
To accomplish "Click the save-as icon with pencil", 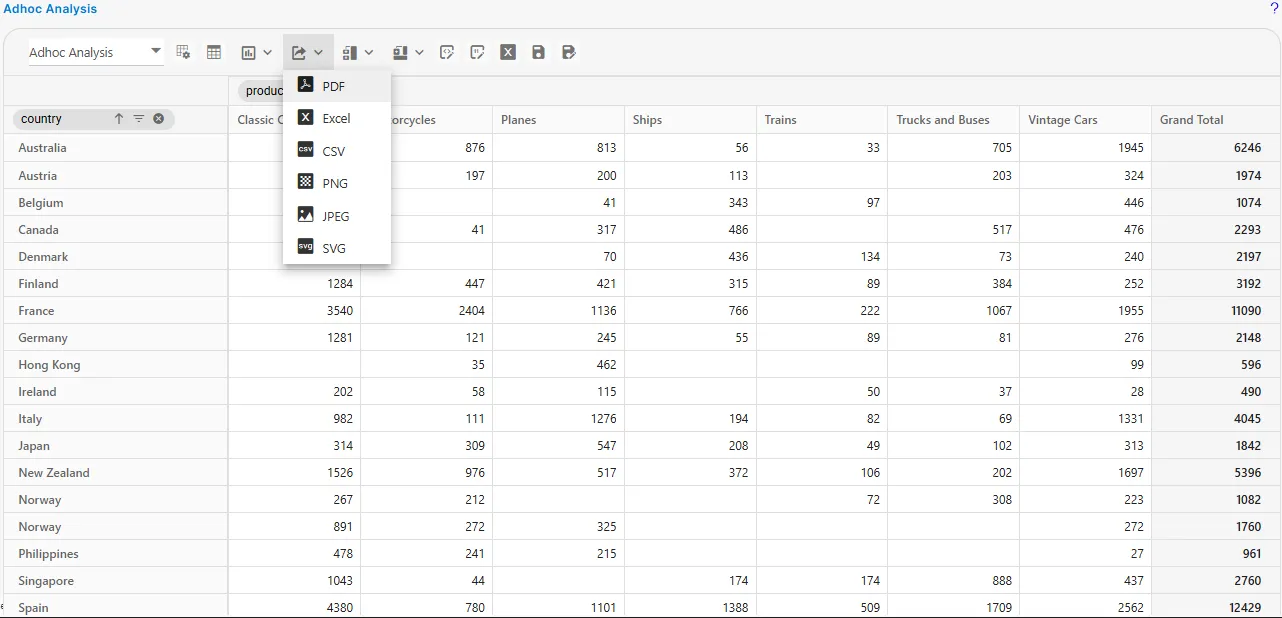I will [x=569, y=52].
